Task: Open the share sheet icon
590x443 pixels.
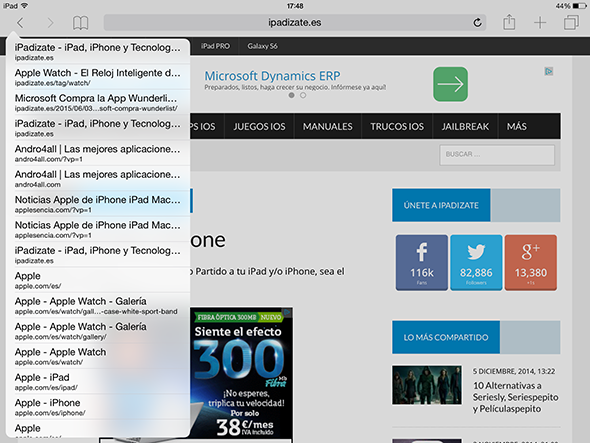Action: pyautogui.click(x=509, y=22)
